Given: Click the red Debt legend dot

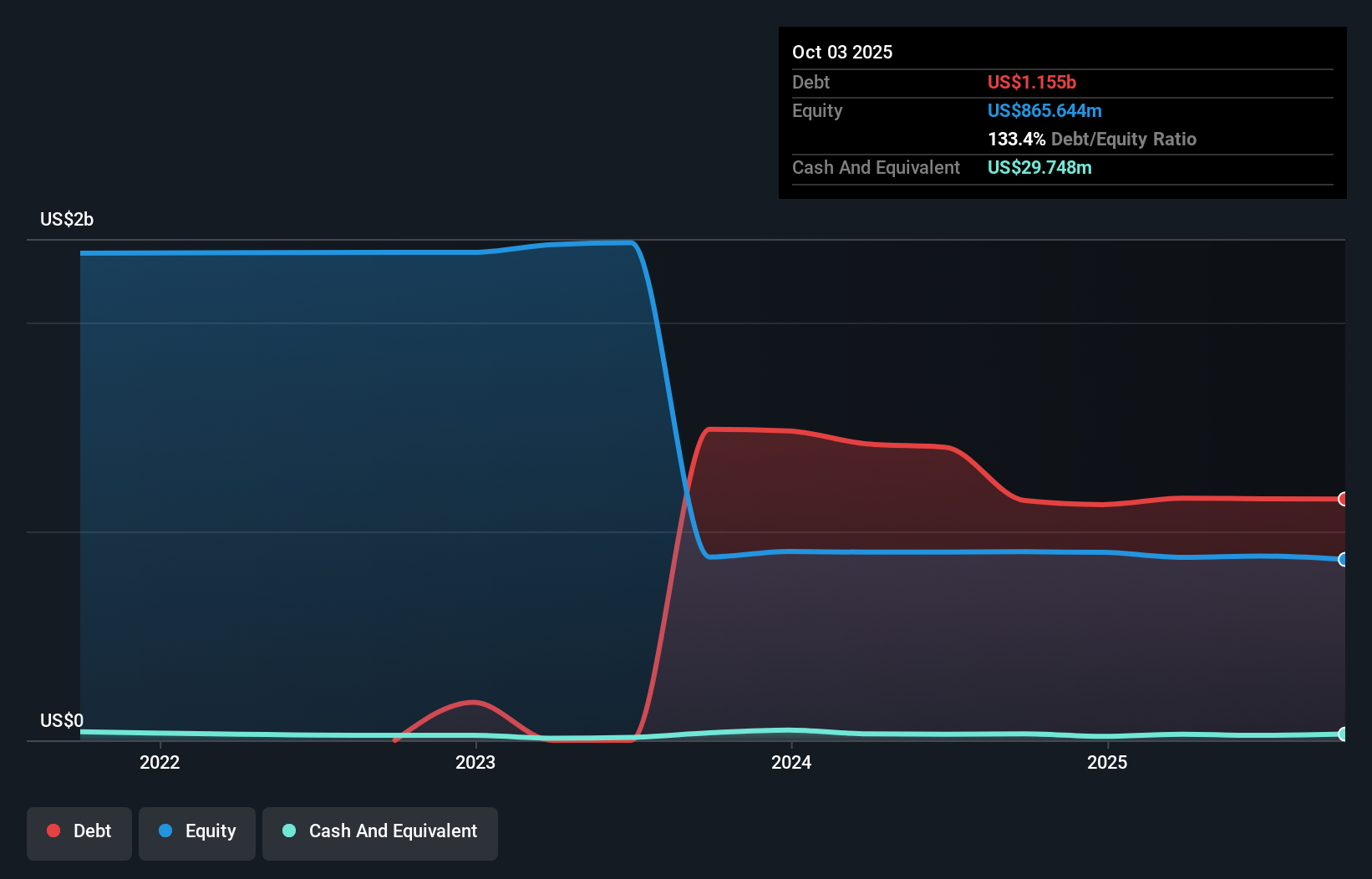Looking at the screenshot, I should point(53,831).
